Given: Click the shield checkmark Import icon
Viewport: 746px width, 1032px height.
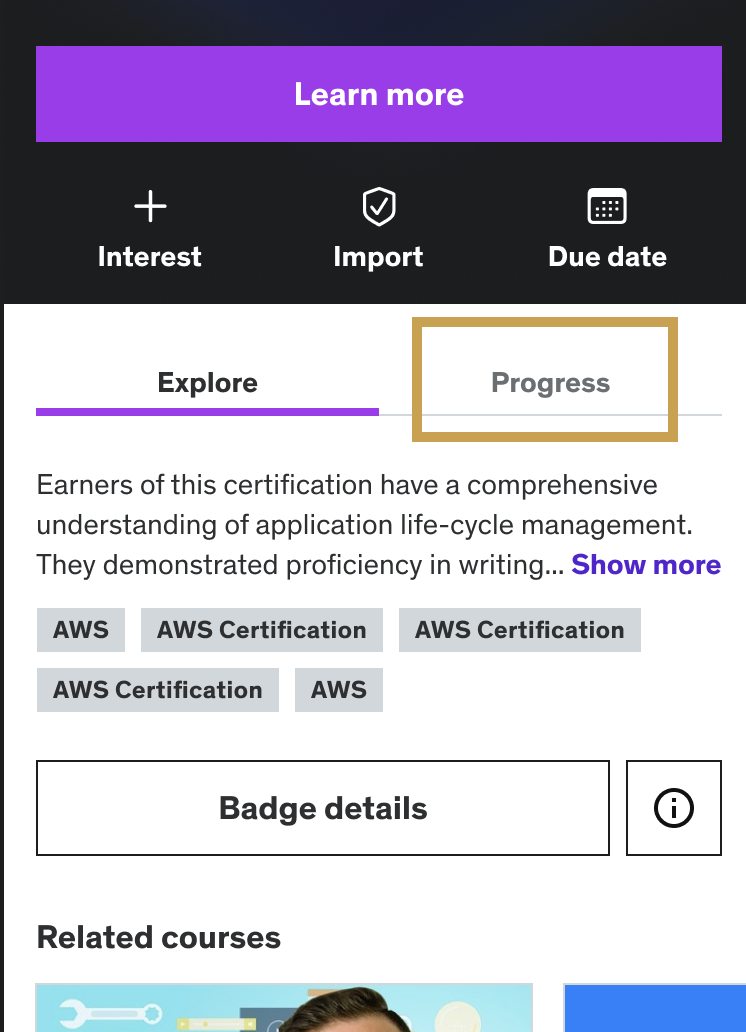Looking at the screenshot, I should point(378,207).
